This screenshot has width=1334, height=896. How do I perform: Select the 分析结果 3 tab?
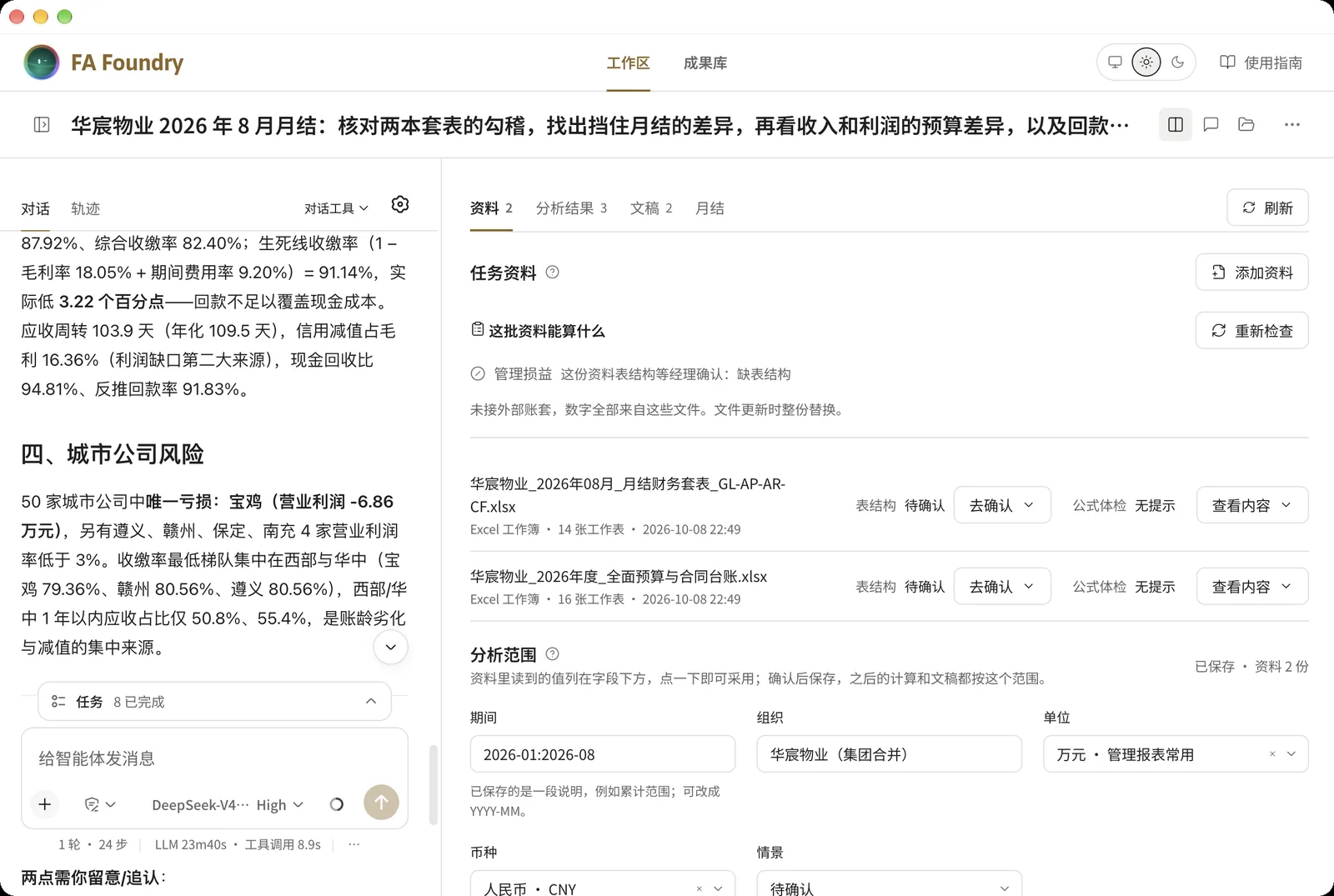point(571,208)
